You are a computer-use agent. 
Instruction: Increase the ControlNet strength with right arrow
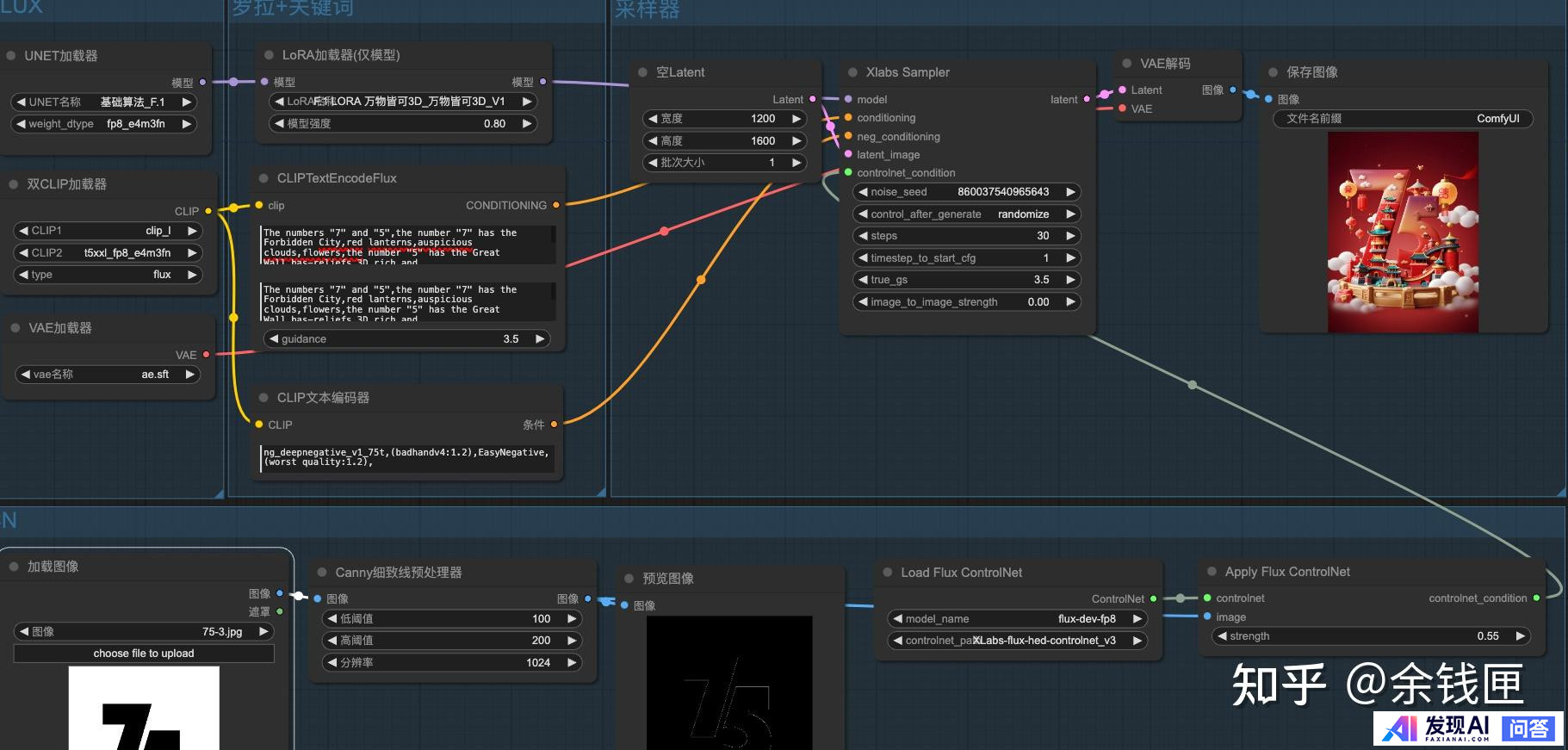pyautogui.click(x=1521, y=636)
